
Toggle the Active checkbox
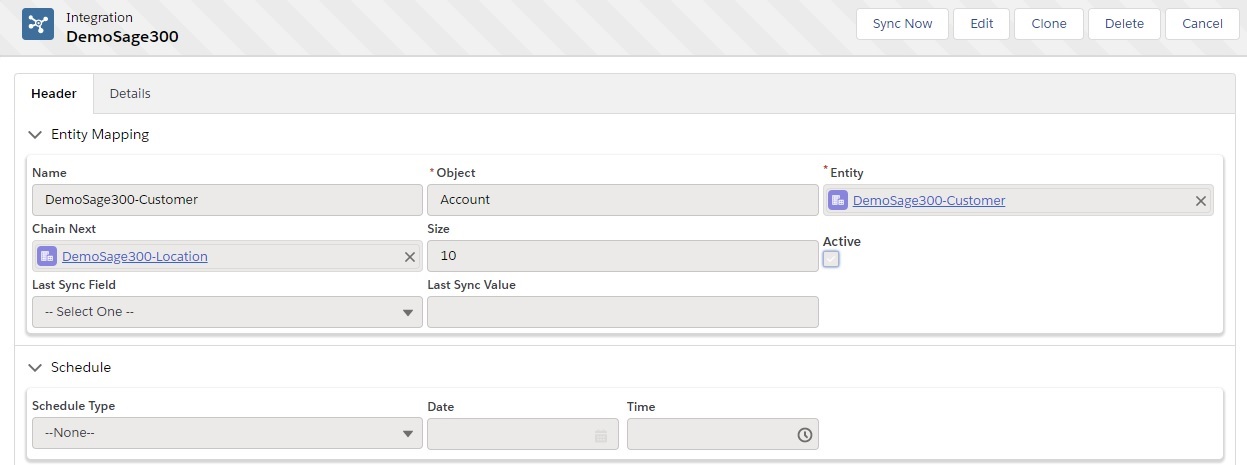pyautogui.click(x=831, y=259)
